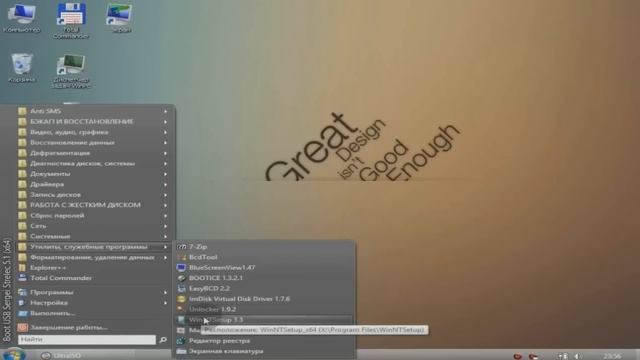
Task: Open the Драйвера menu entry
Action: pyautogui.click(x=93, y=184)
